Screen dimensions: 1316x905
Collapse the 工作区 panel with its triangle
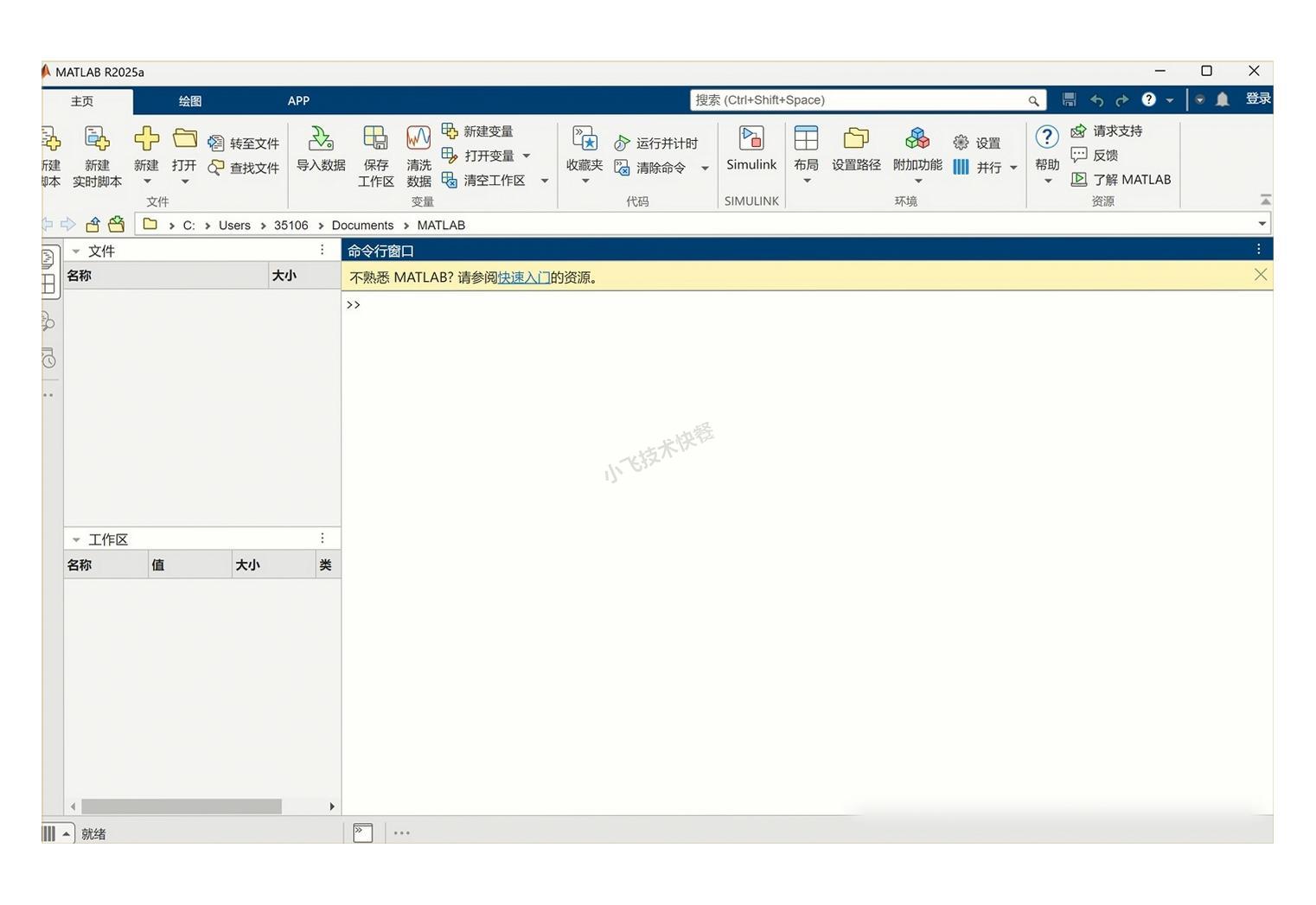[x=76, y=540]
